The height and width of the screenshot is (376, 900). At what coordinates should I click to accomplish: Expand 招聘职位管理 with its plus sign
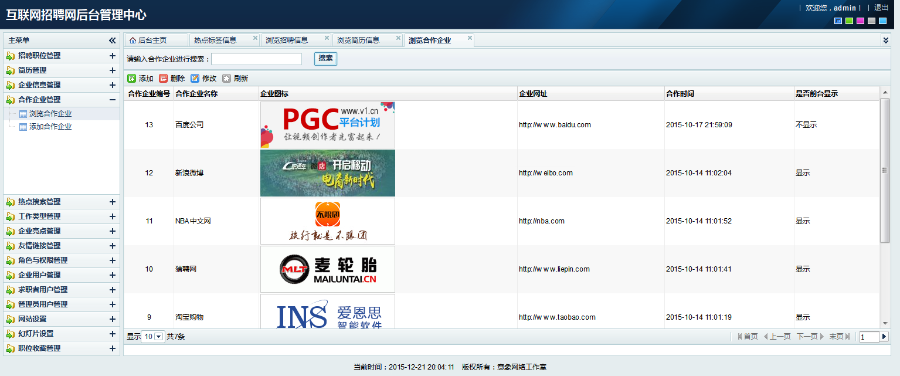112,56
